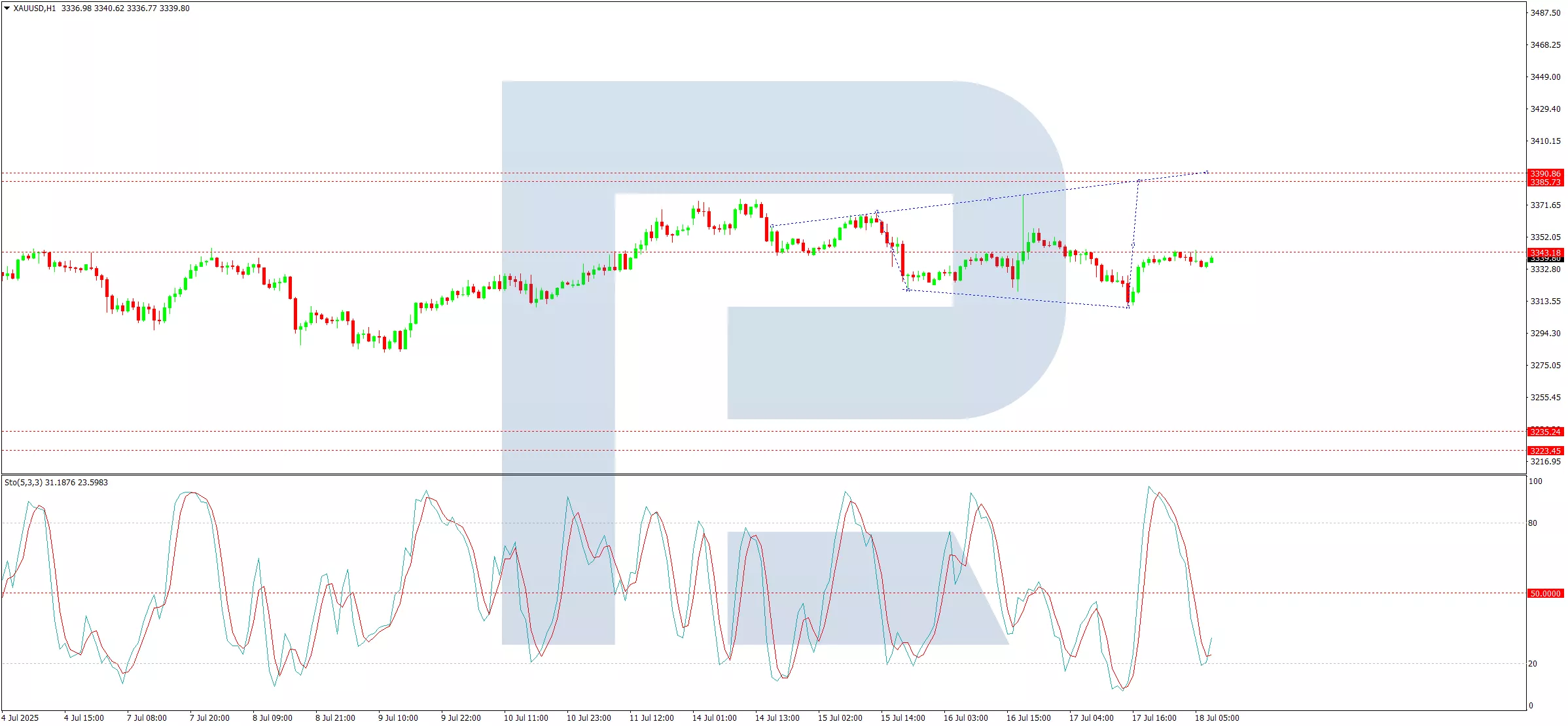
Task: Click the 3487.50 price scale value
Action: point(1545,13)
